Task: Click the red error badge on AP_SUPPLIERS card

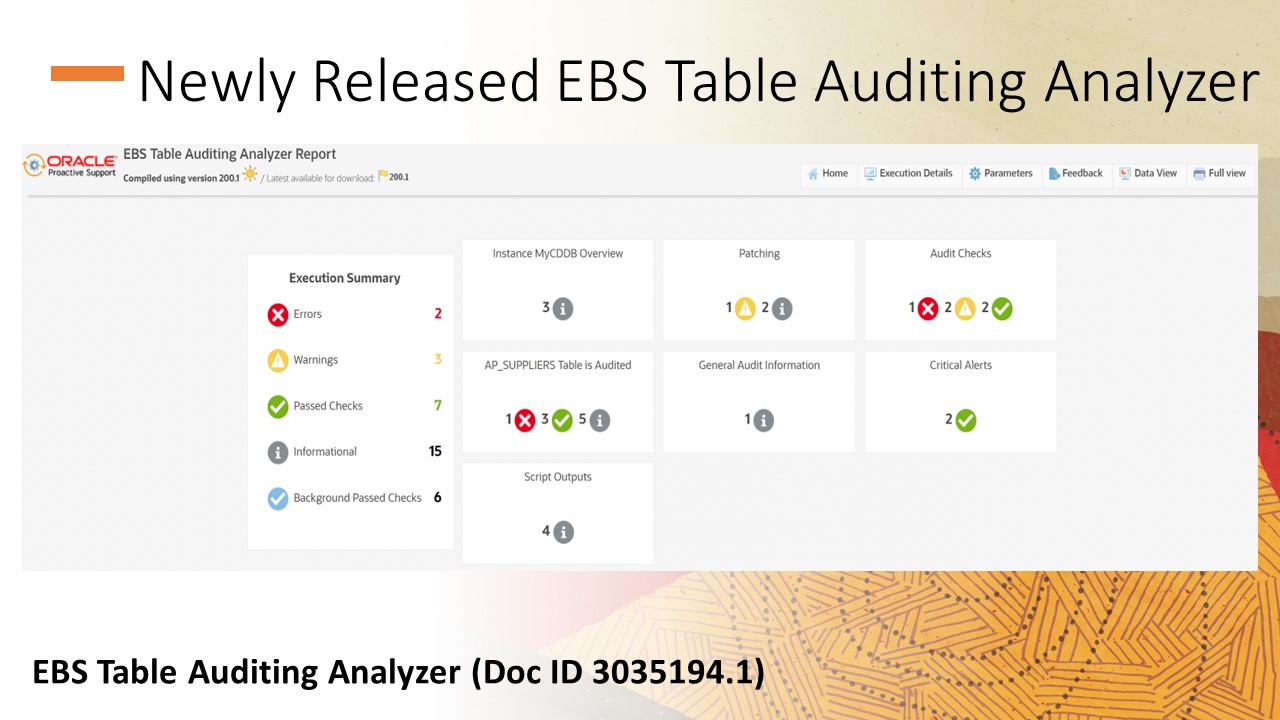Action: point(524,419)
